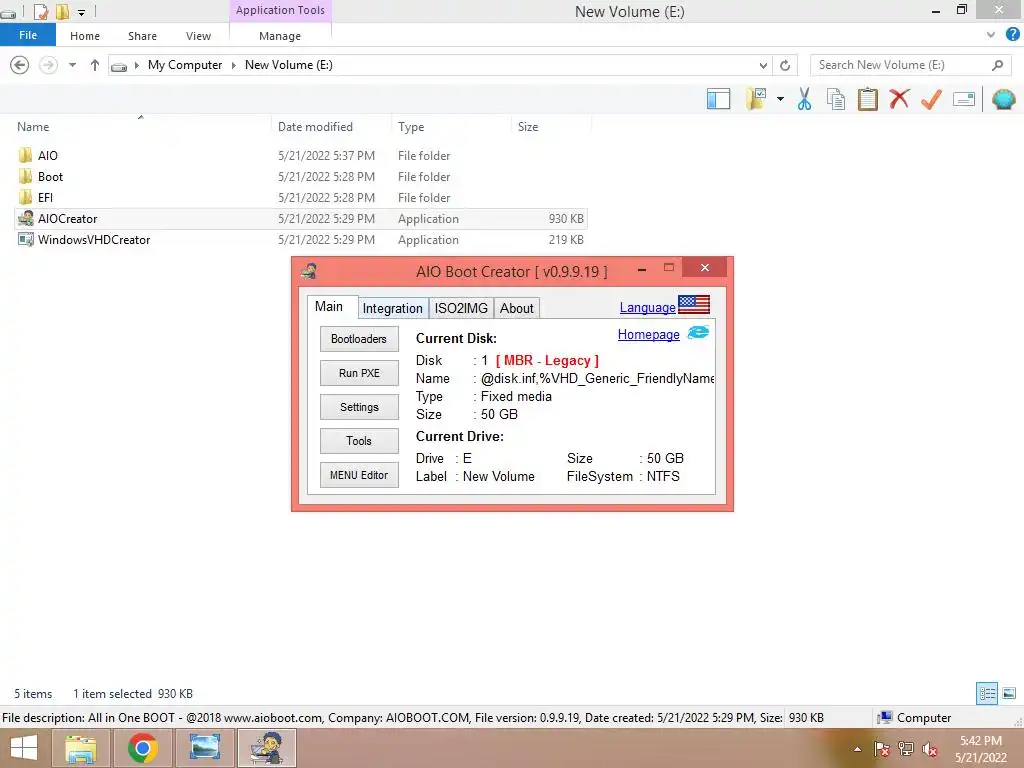Click the orange checkmark Properties icon
Viewport: 1024px width, 768px height.
931,99
